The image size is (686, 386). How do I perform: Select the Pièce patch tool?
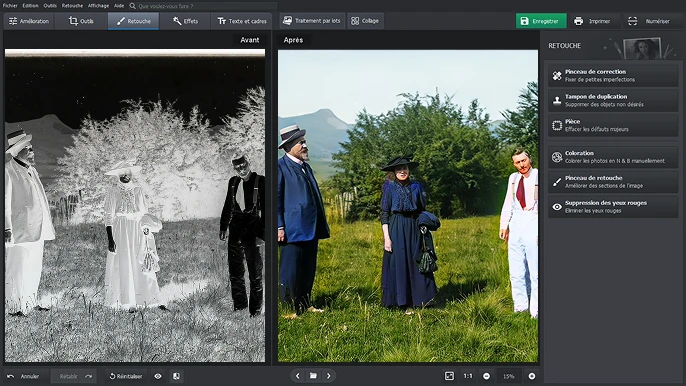[x=613, y=125]
